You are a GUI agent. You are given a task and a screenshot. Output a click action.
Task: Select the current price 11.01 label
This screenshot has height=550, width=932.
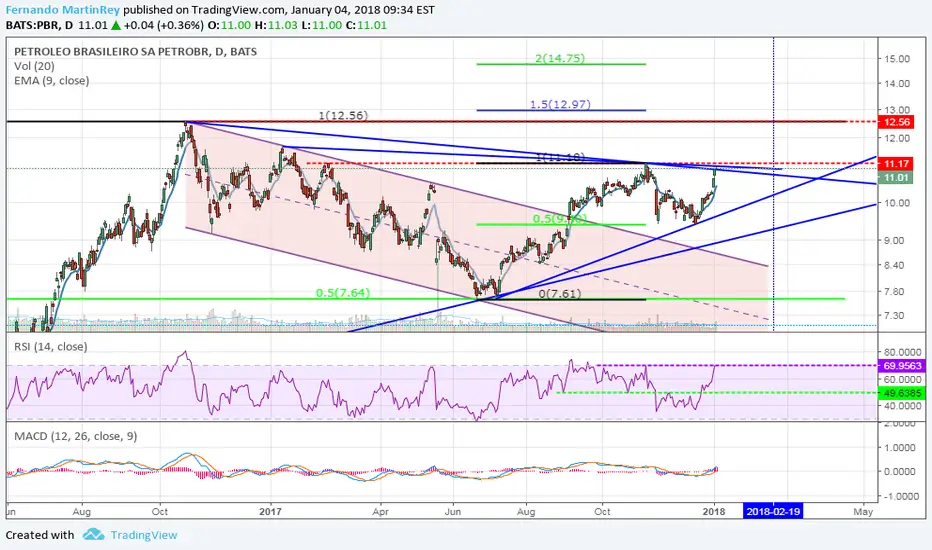point(896,178)
